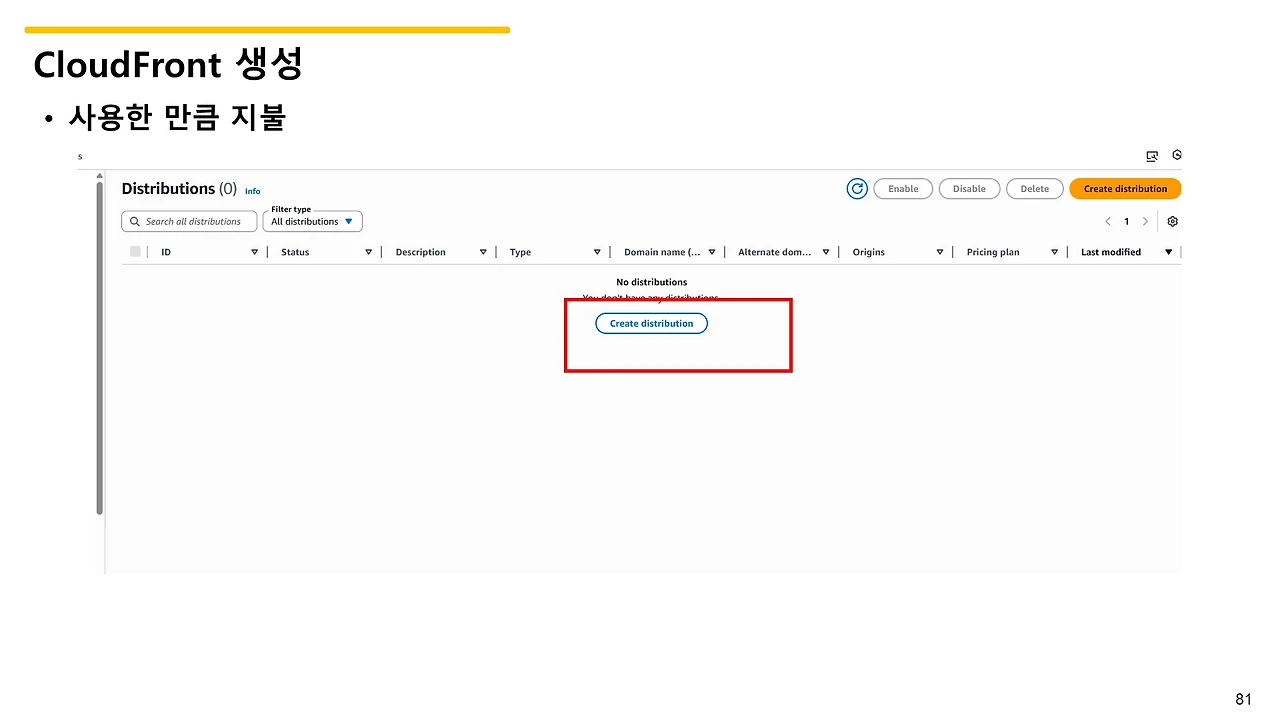Click the "No distributions" message text
This screenshot has height=720, width=1280.
pyautogui.click(x=652, y=282)
